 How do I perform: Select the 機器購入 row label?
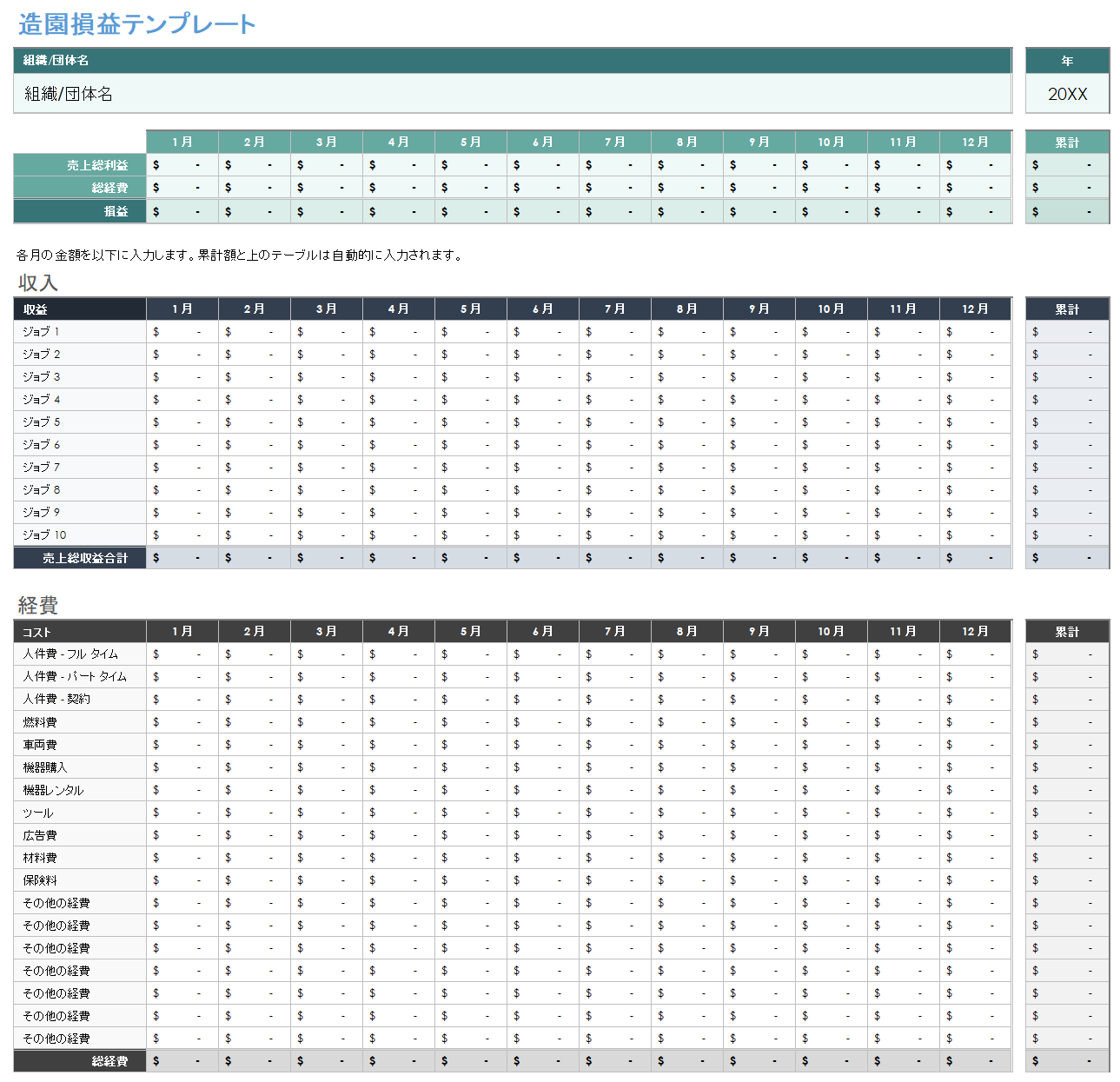pyautogui.click(x=80, y=767)
